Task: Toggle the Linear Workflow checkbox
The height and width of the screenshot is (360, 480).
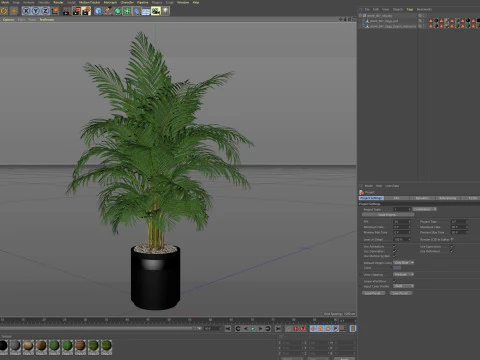Action: (395, 281)
